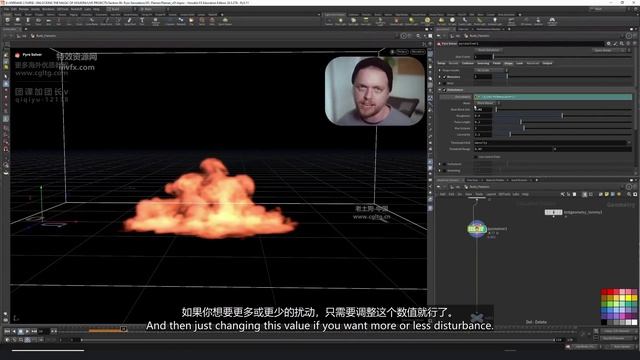
Task: Select the Metaball shelf tool
Action: coord(181,21)
